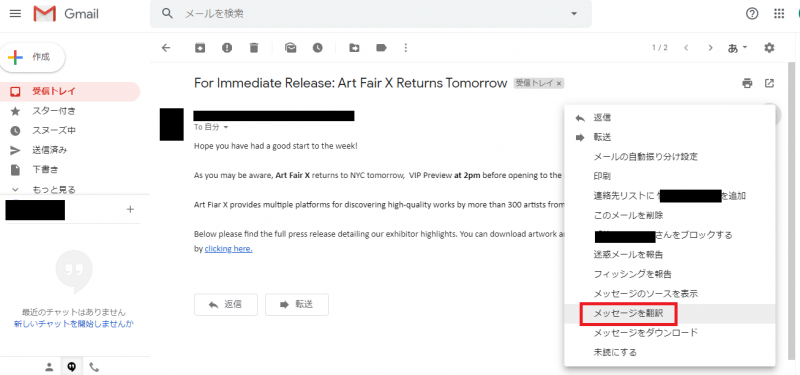Open the labels tag icon

381,47
